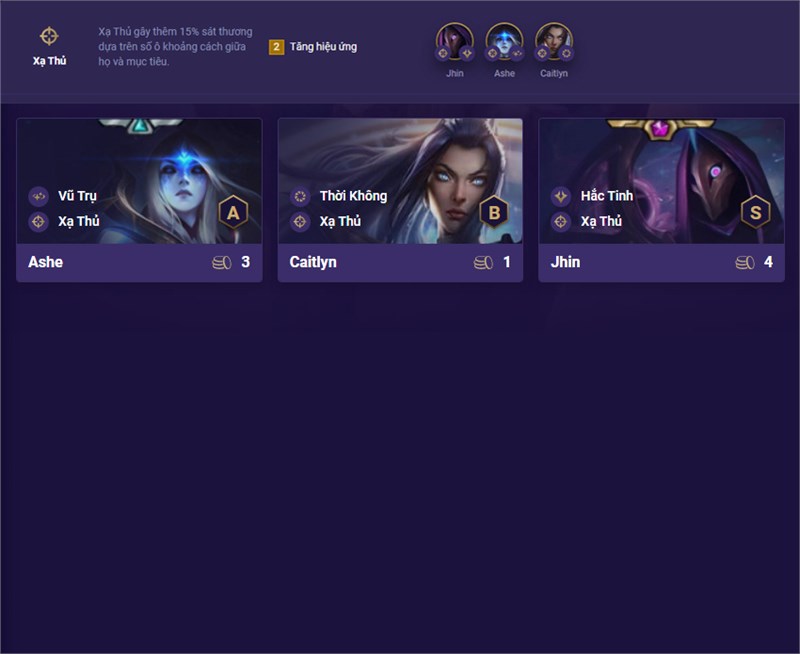Select Ashe's round portrait in header
This screenshot has height=654, width=800.
tap(504, 42)
